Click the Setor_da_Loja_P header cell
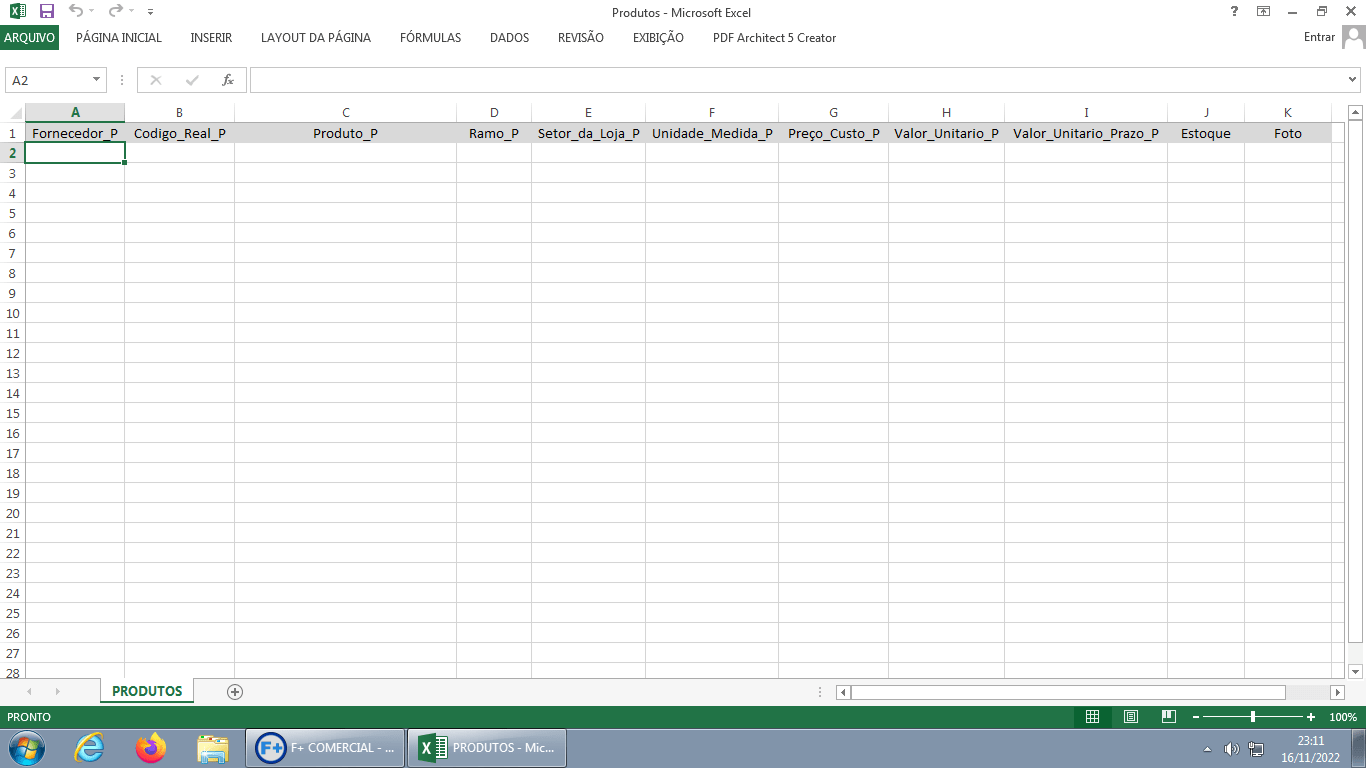The height and width of the screenshot is (768, 1366). (588, 133)
